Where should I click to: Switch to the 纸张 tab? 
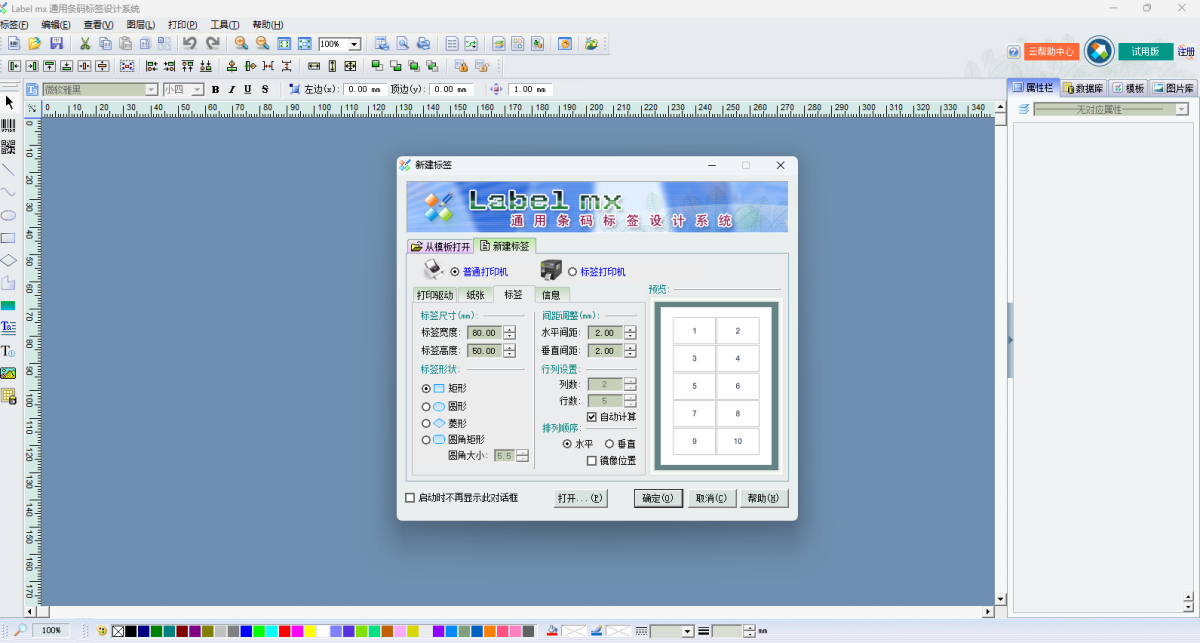click(x=475, y=295)
